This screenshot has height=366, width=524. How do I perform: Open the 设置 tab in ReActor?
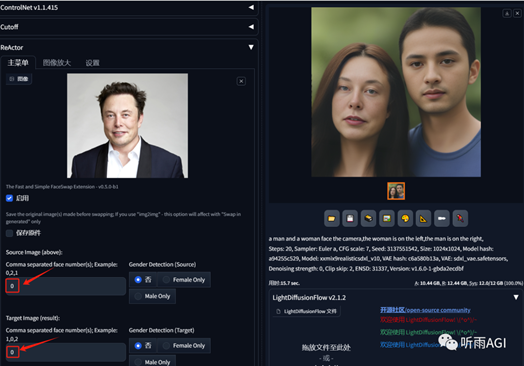[x=92, y=63]
